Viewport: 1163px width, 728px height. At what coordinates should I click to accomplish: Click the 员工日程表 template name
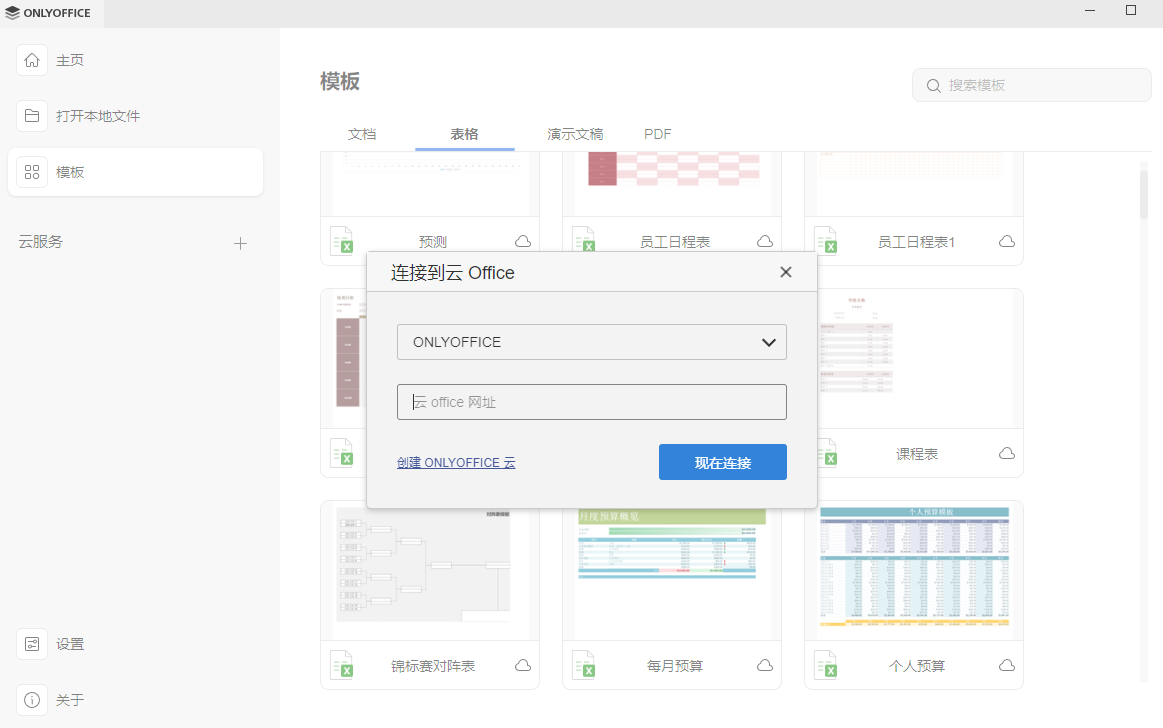[675, 242]
